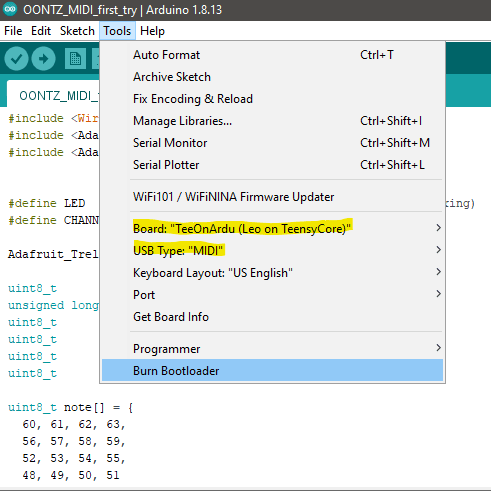This screenshot has width=491, height=491.
Task: Open the Sketch menu
Action: pos(77,31)
